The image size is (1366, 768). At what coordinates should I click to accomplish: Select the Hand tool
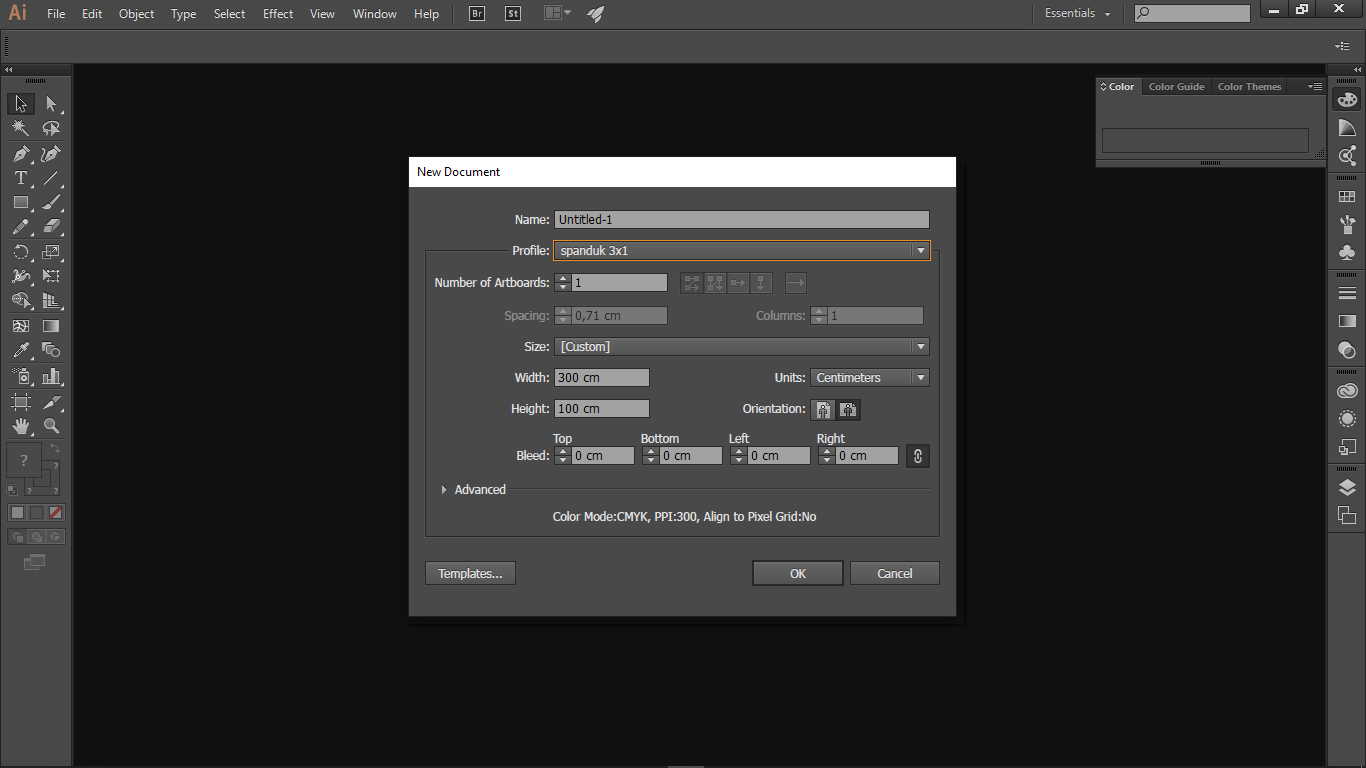coord(20,426)
